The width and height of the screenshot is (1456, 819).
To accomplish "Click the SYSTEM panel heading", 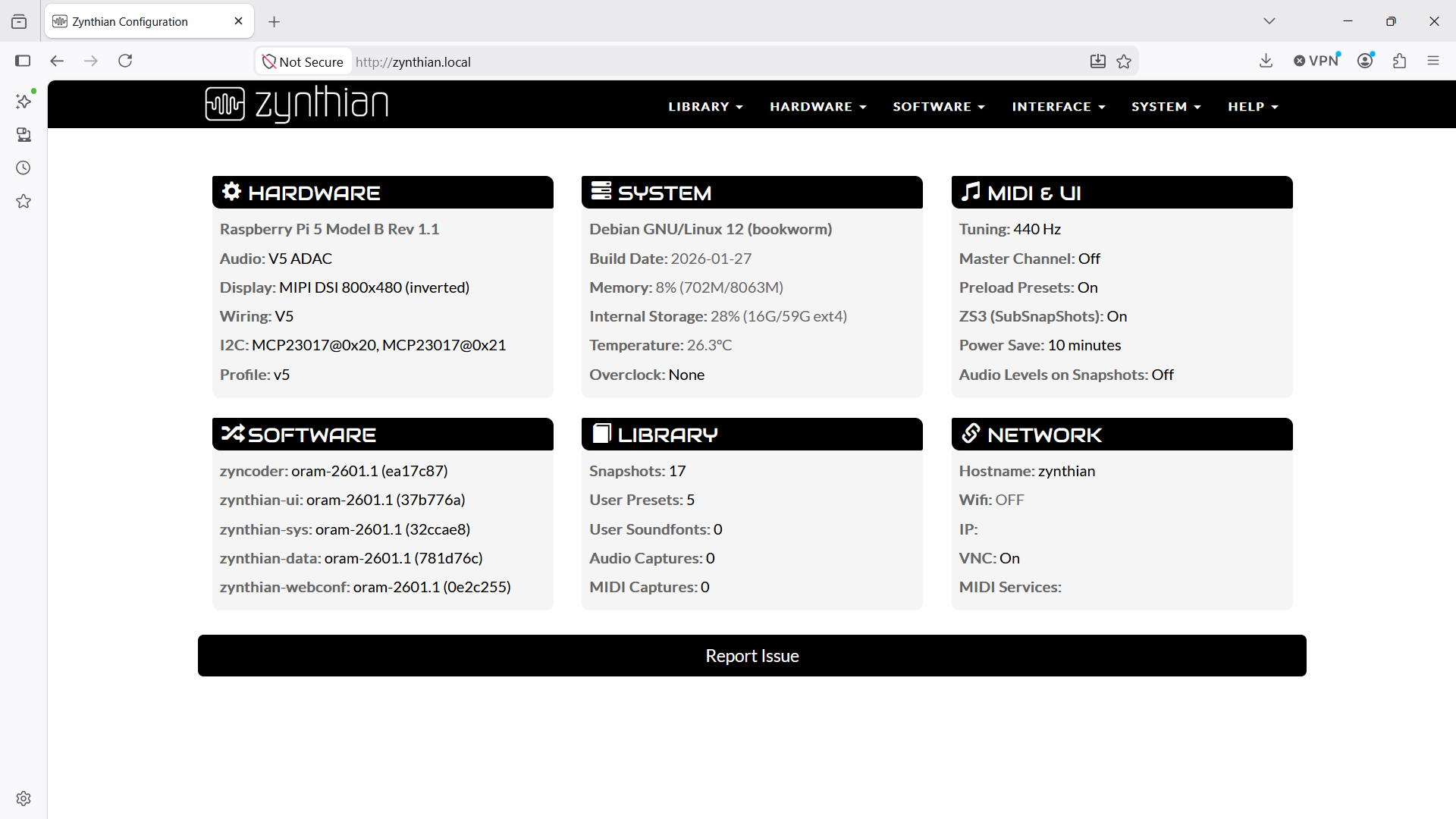I will tap(752, 192).
